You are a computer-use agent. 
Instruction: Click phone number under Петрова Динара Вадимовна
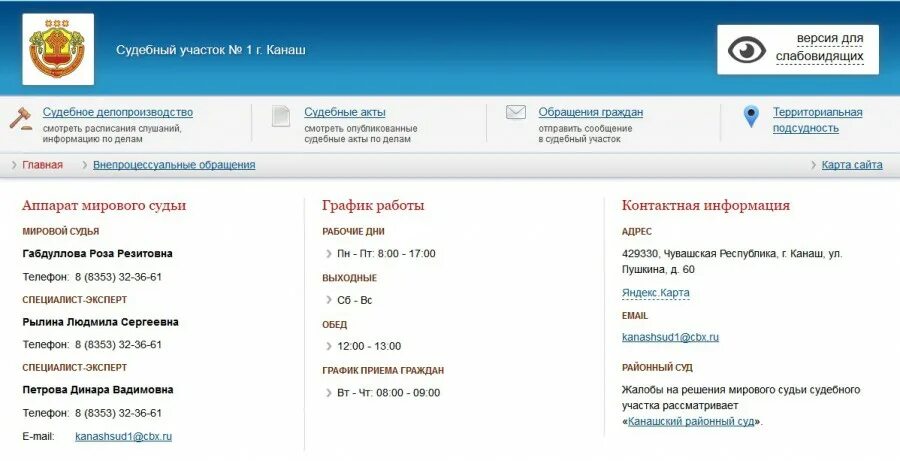pyautogui.click(x=118, y=413)
